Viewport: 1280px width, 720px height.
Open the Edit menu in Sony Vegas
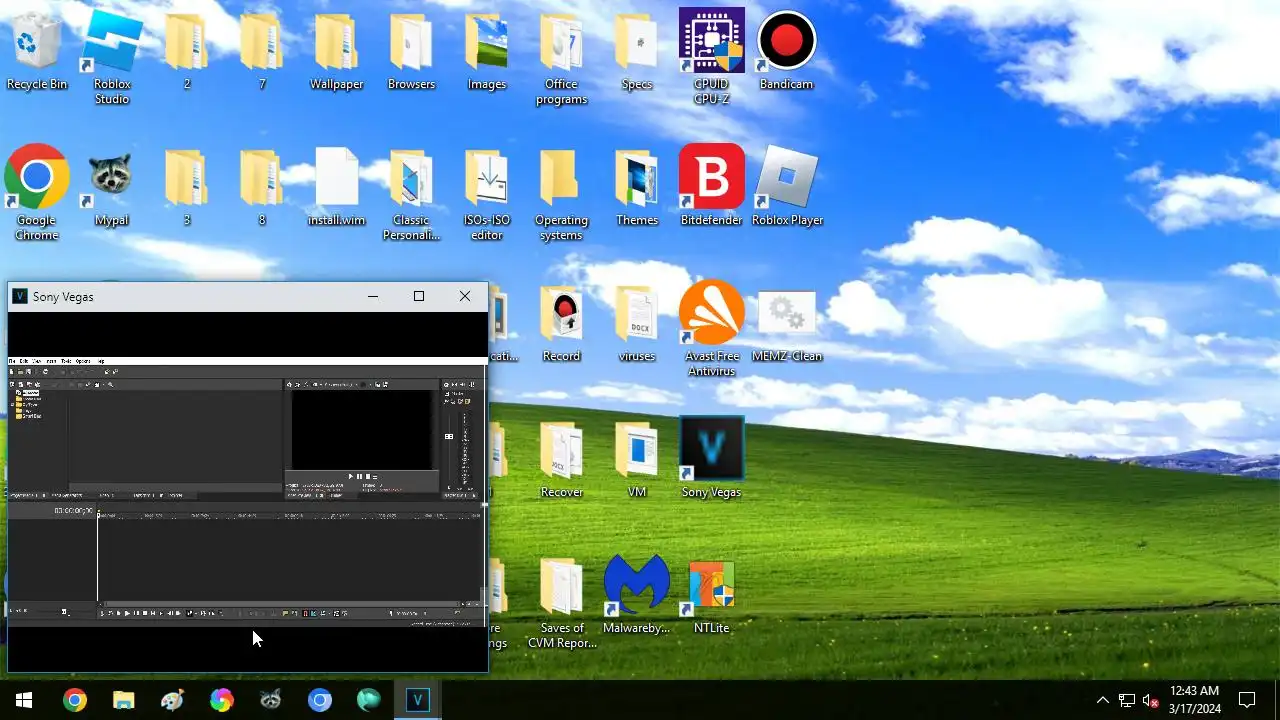click(24, 361)
